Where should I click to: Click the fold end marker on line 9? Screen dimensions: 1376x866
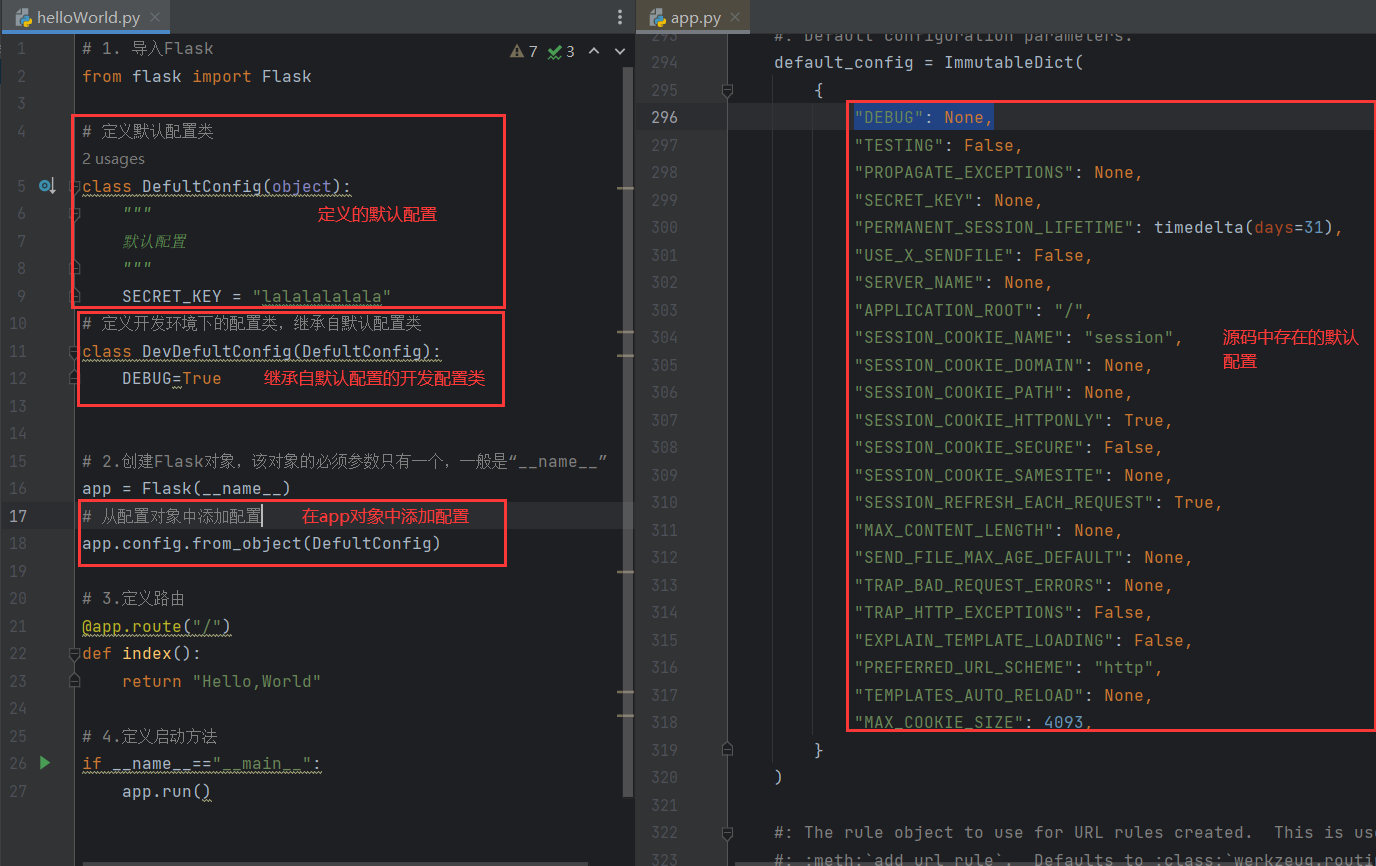(x=74, y=296)
